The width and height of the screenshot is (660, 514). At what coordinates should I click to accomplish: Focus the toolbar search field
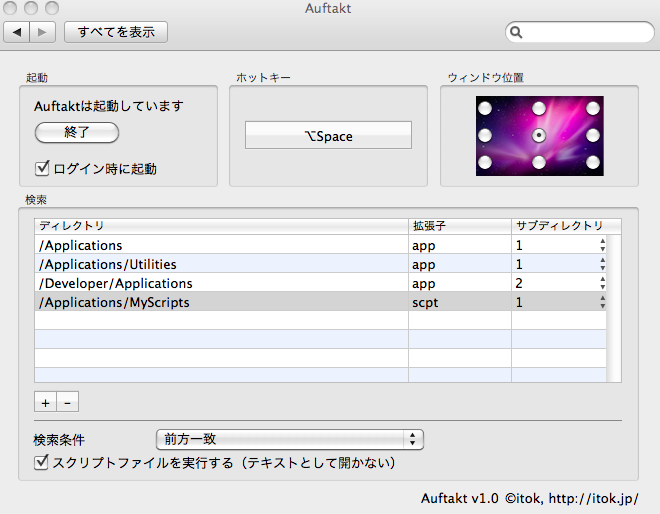580,32
